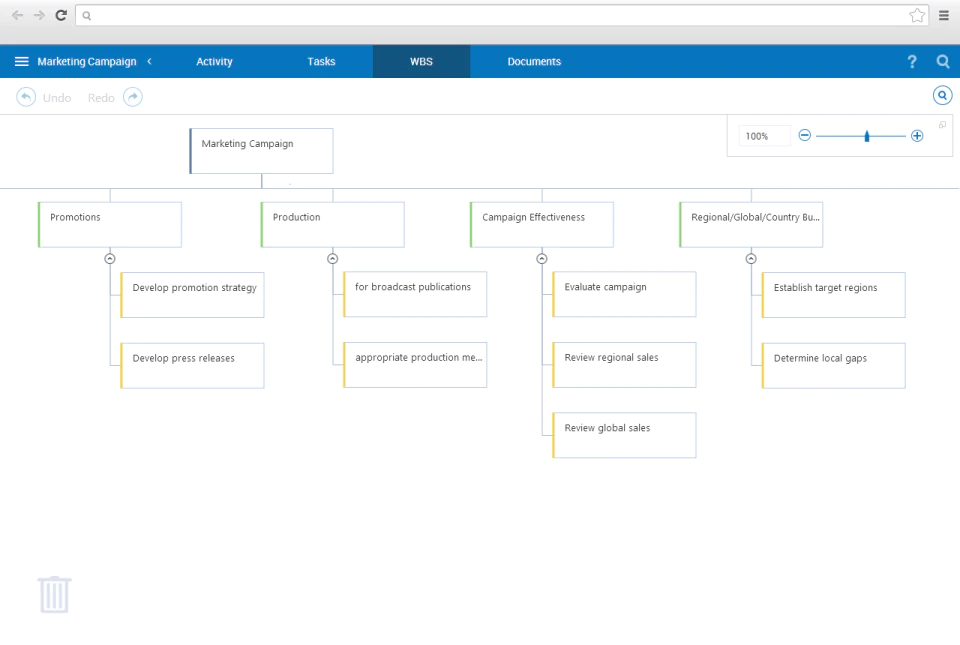The image size is (960, 645).
Task: Select the Campaign Effectiveness node
Action: 542,225
